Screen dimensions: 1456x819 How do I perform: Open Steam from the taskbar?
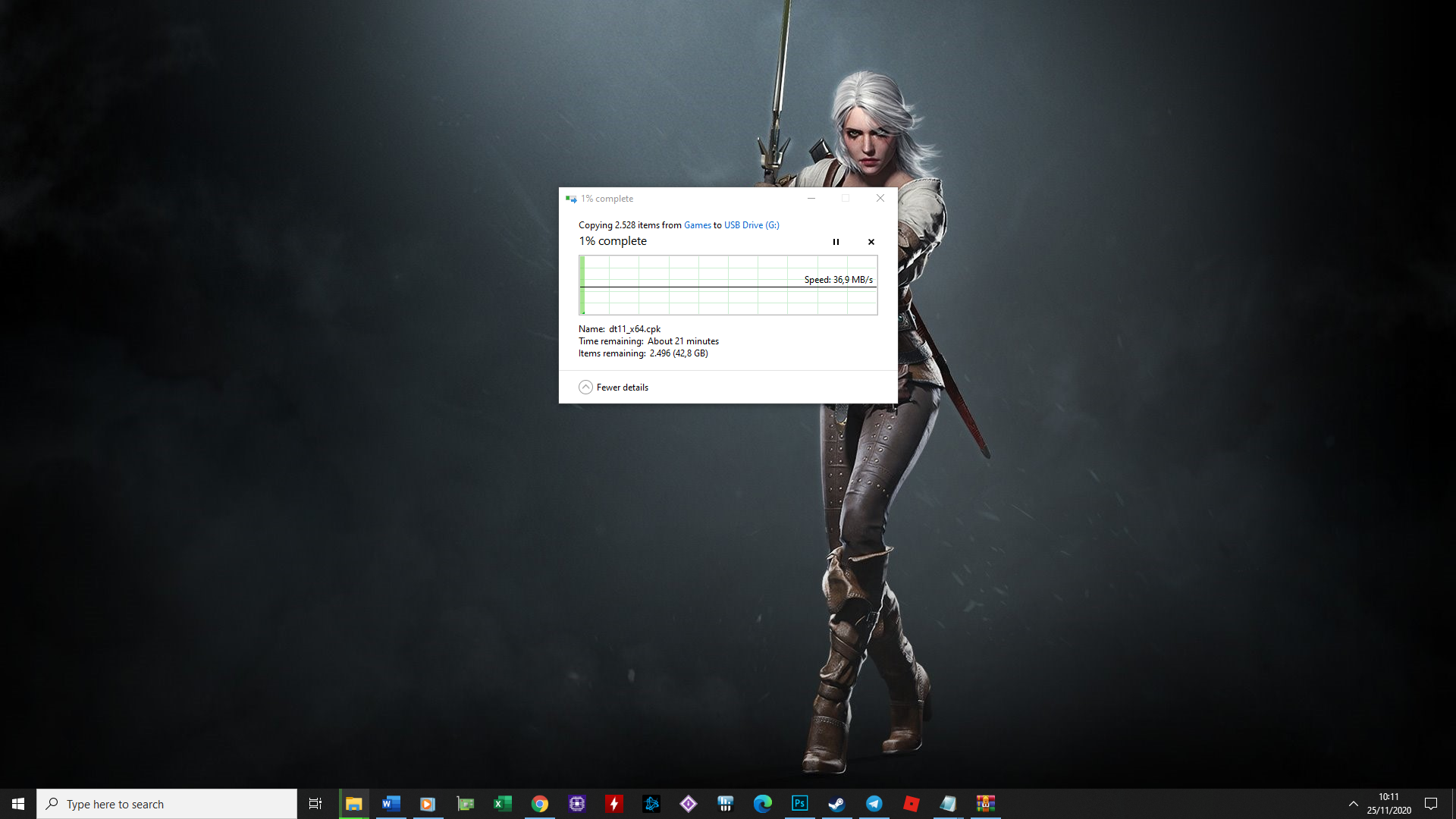[836, 804]
